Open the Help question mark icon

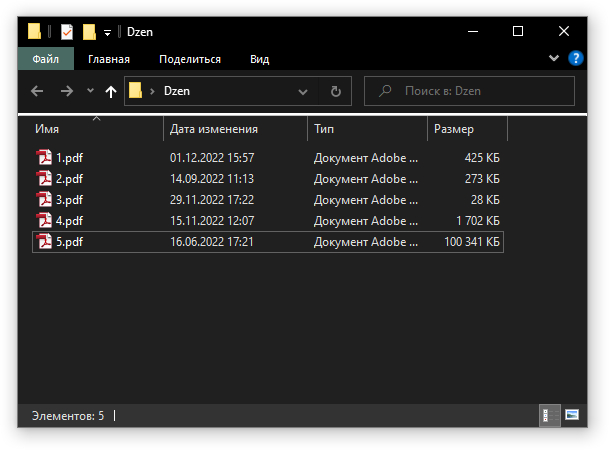tap(575, 59)
